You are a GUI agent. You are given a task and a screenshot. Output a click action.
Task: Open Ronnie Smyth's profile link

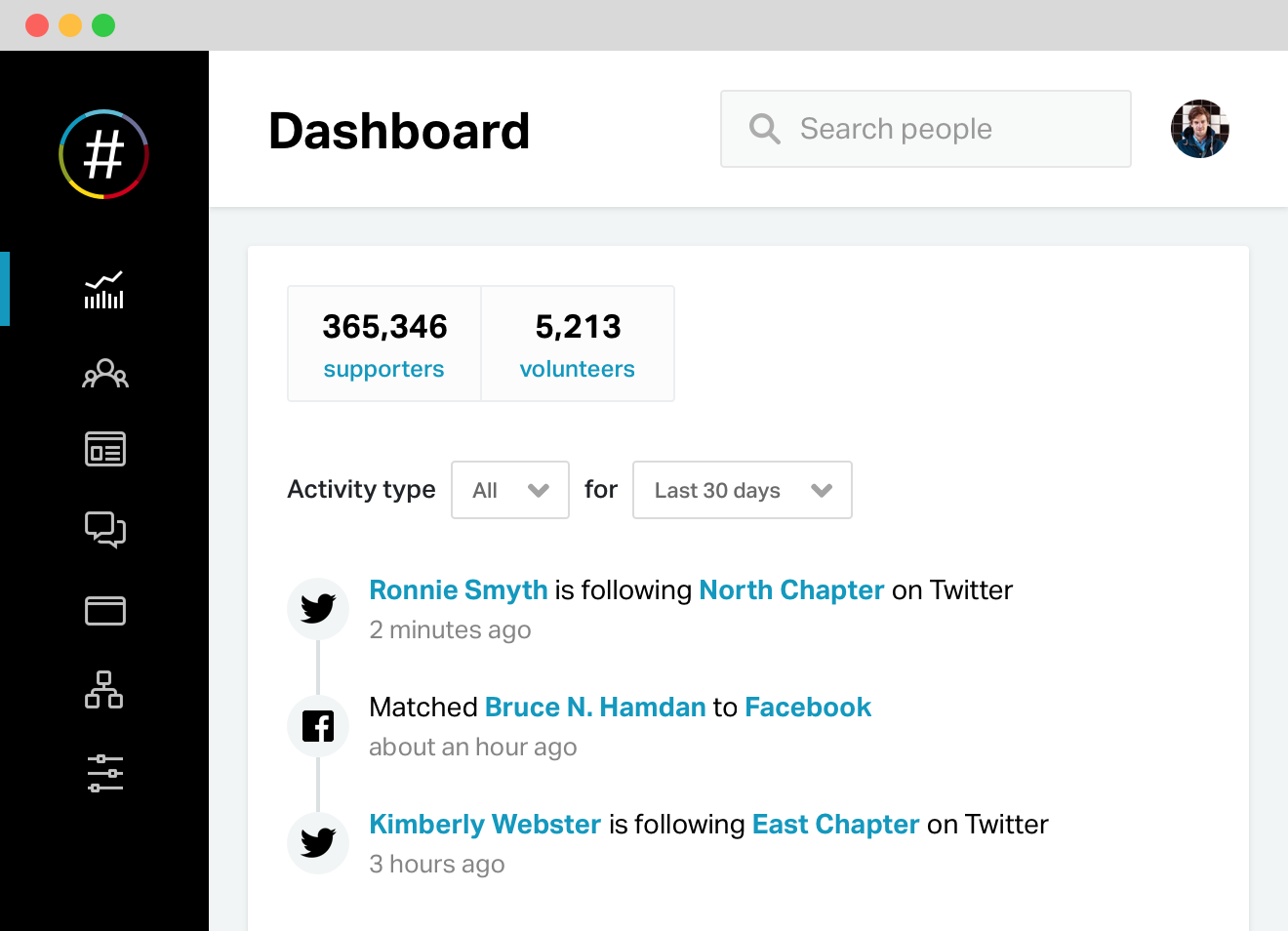(x=459, y=590)
